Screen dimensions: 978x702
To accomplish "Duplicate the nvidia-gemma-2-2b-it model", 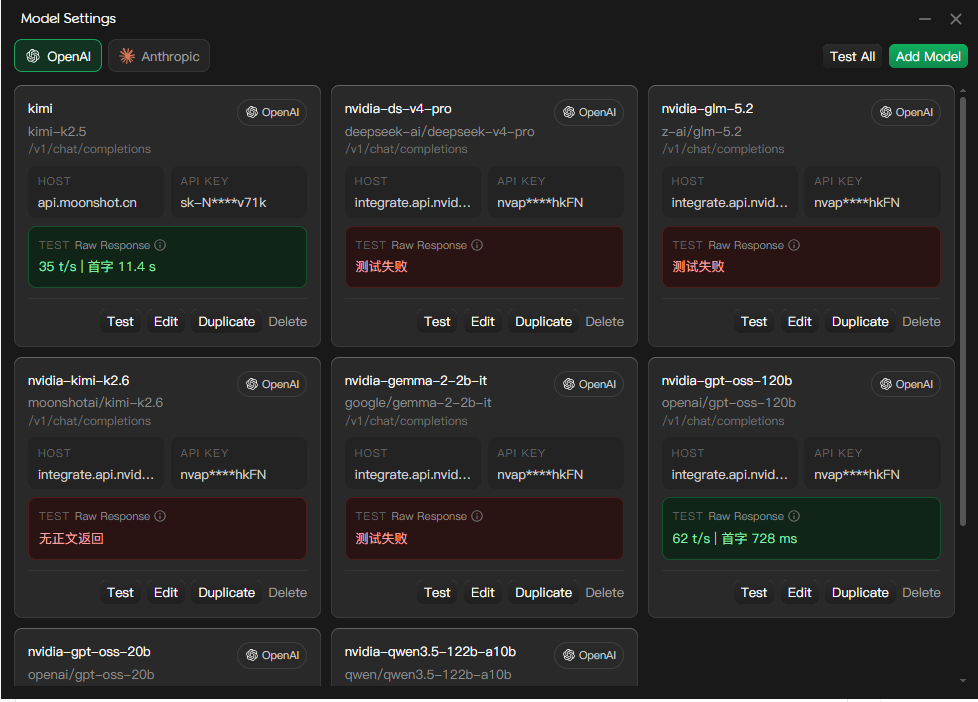I will click(543, 593).
